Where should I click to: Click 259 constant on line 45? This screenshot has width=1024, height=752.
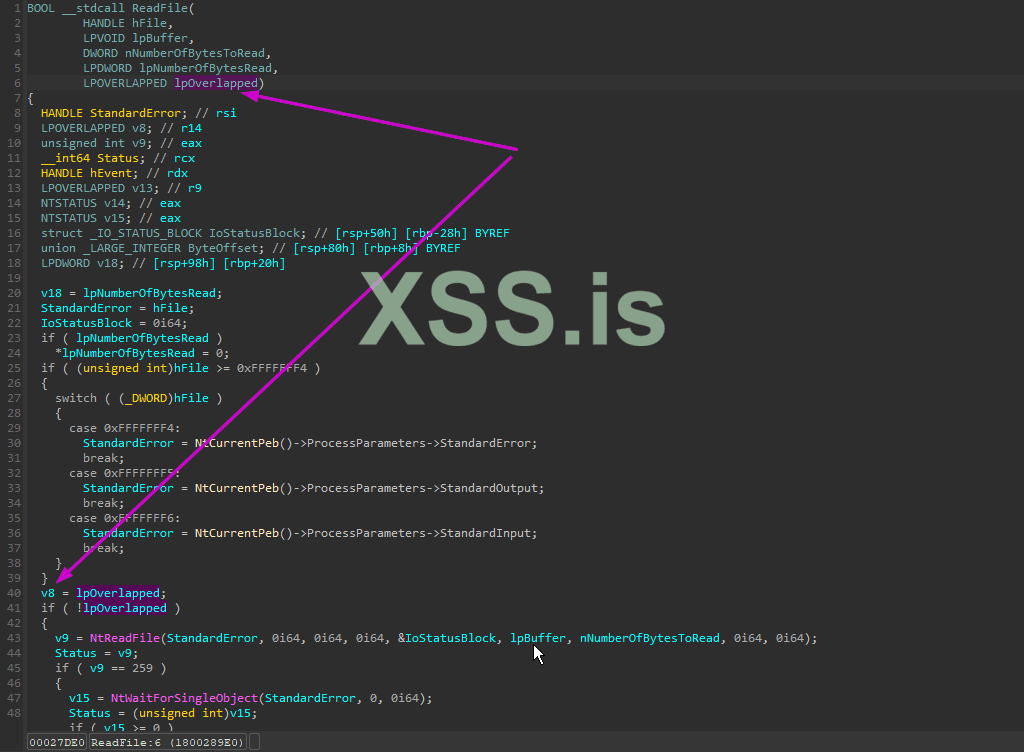point(142,668)
